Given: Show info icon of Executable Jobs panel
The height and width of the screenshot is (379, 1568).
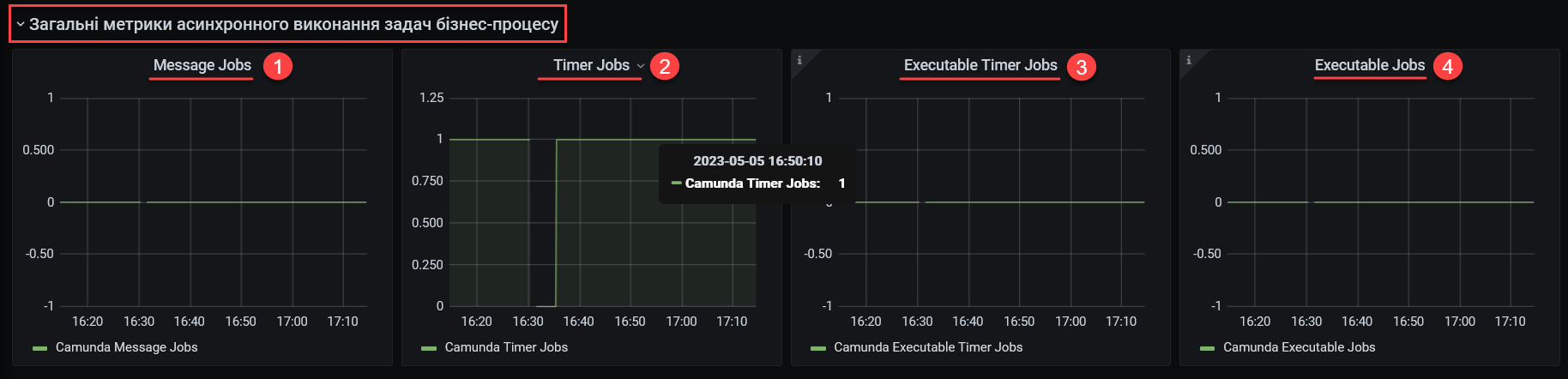Looking at the screenshot, I should pyautogui.click(x=1189, y=60).
